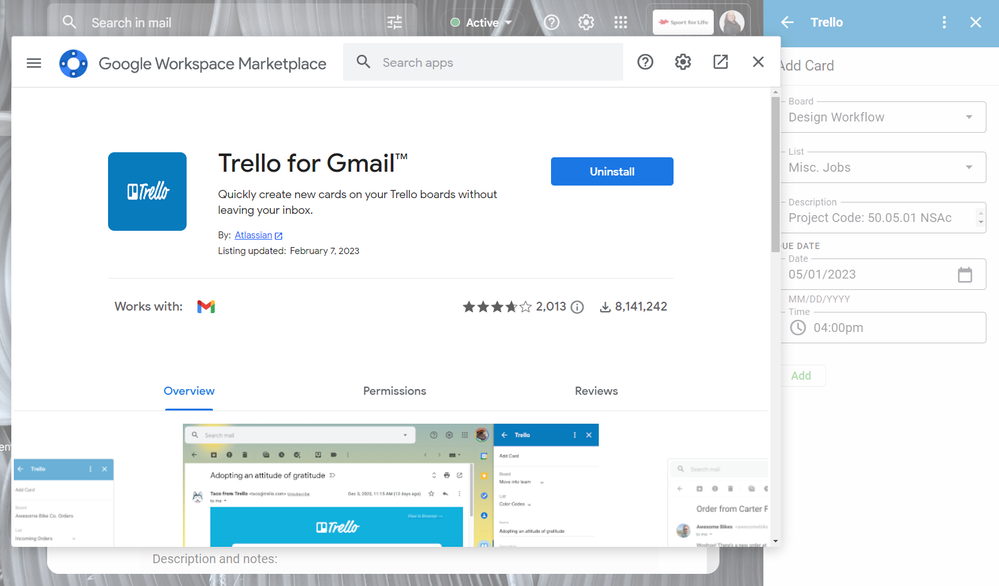Click the Search apps field
This screenshot has width=999, height=586.
coord(483,62)
